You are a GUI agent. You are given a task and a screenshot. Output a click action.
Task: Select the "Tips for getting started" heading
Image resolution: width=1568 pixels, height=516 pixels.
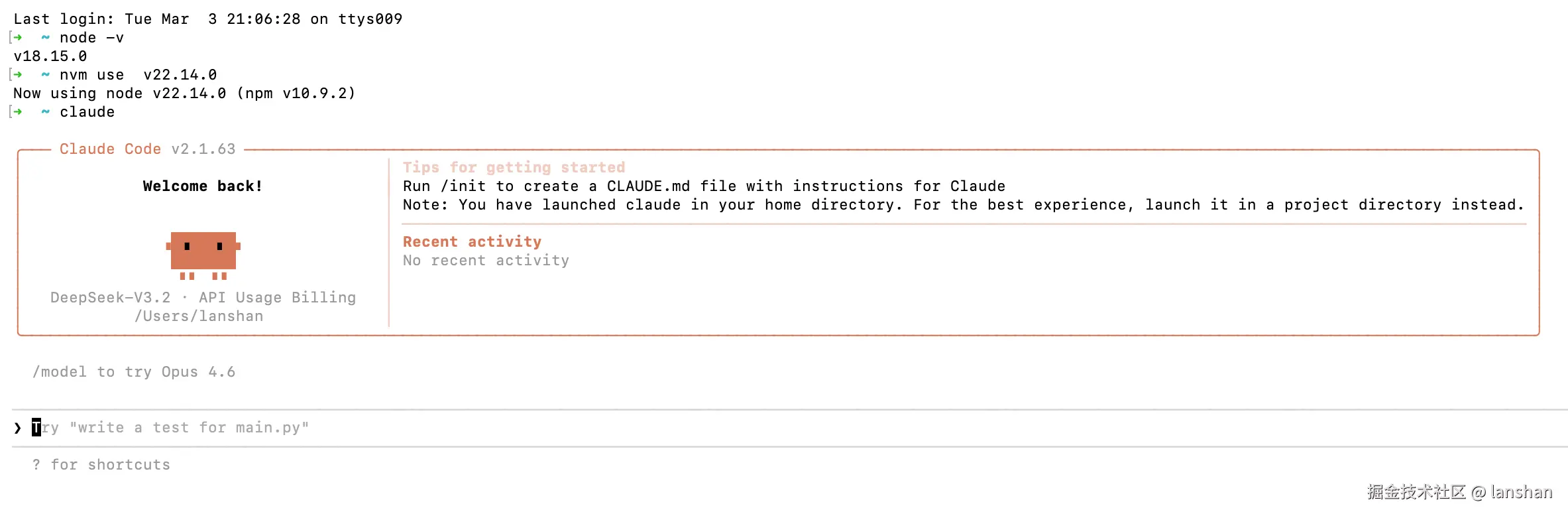[514, 168]
